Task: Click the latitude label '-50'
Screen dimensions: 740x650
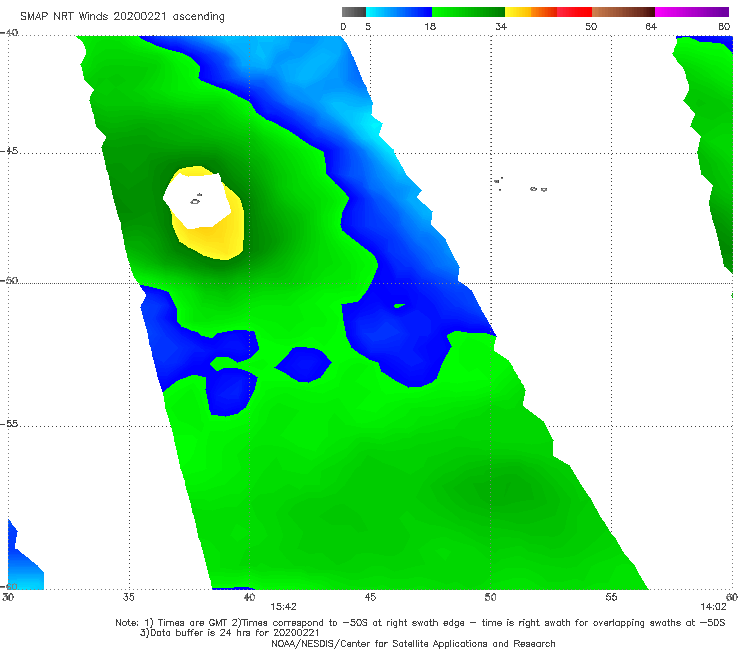Action: pyautogui.click(x=9, y=280)
